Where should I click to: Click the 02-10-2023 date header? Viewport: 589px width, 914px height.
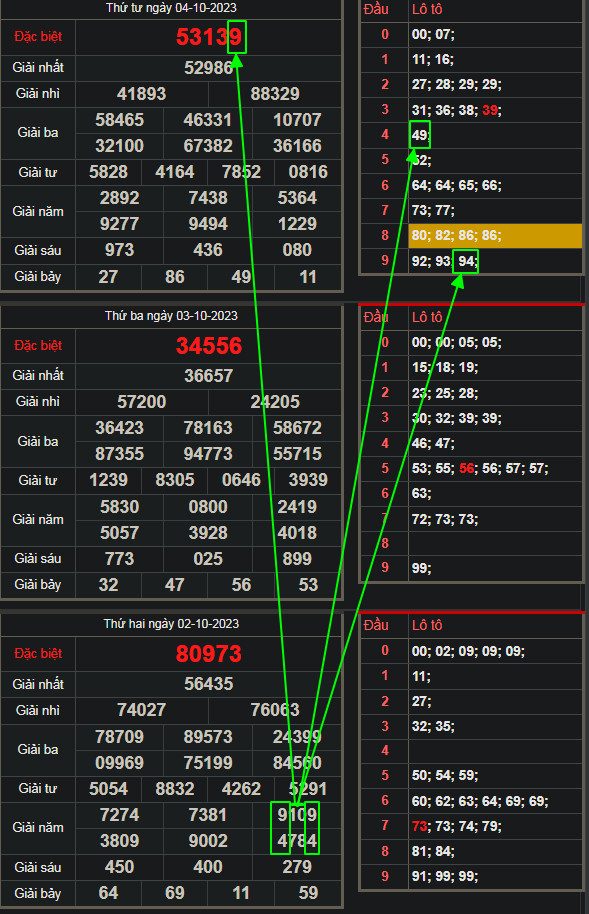coord(171,624)
